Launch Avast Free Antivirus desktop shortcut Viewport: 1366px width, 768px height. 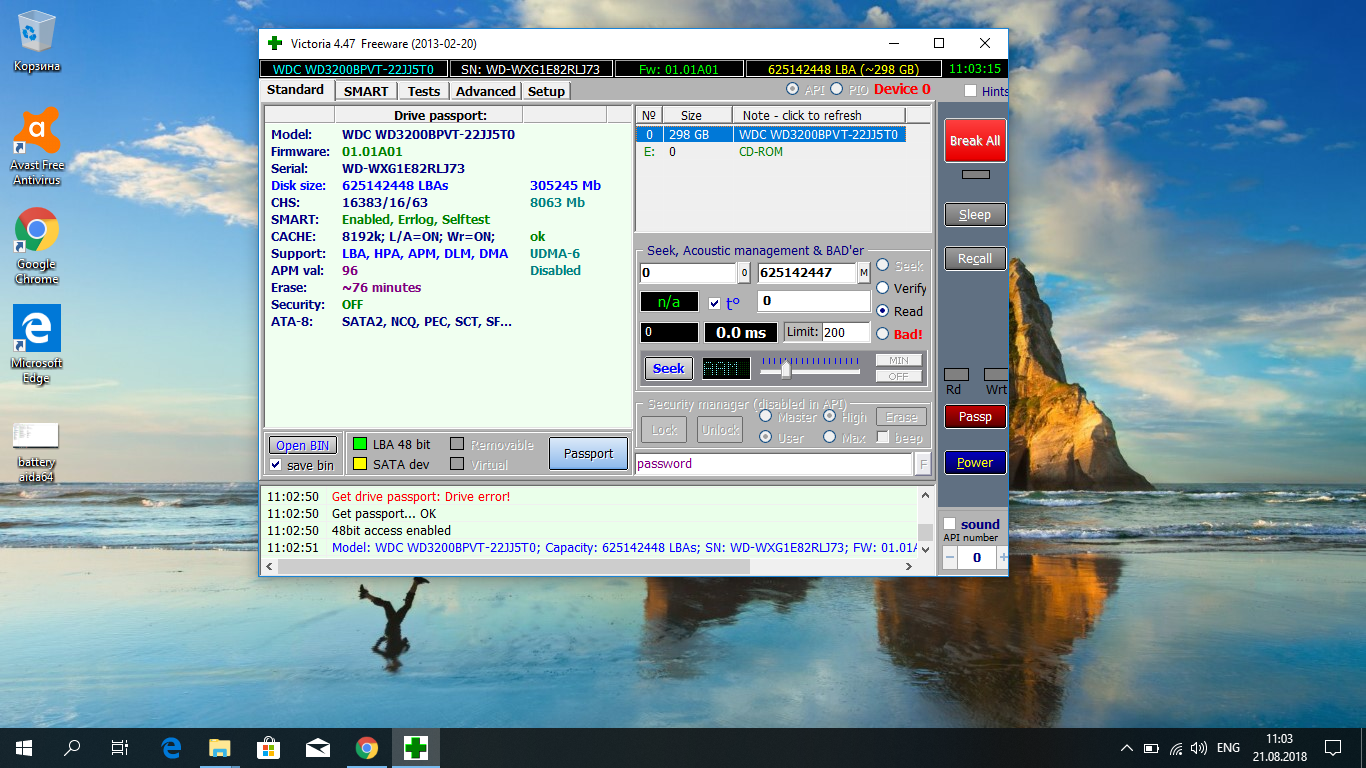(37, 147)
